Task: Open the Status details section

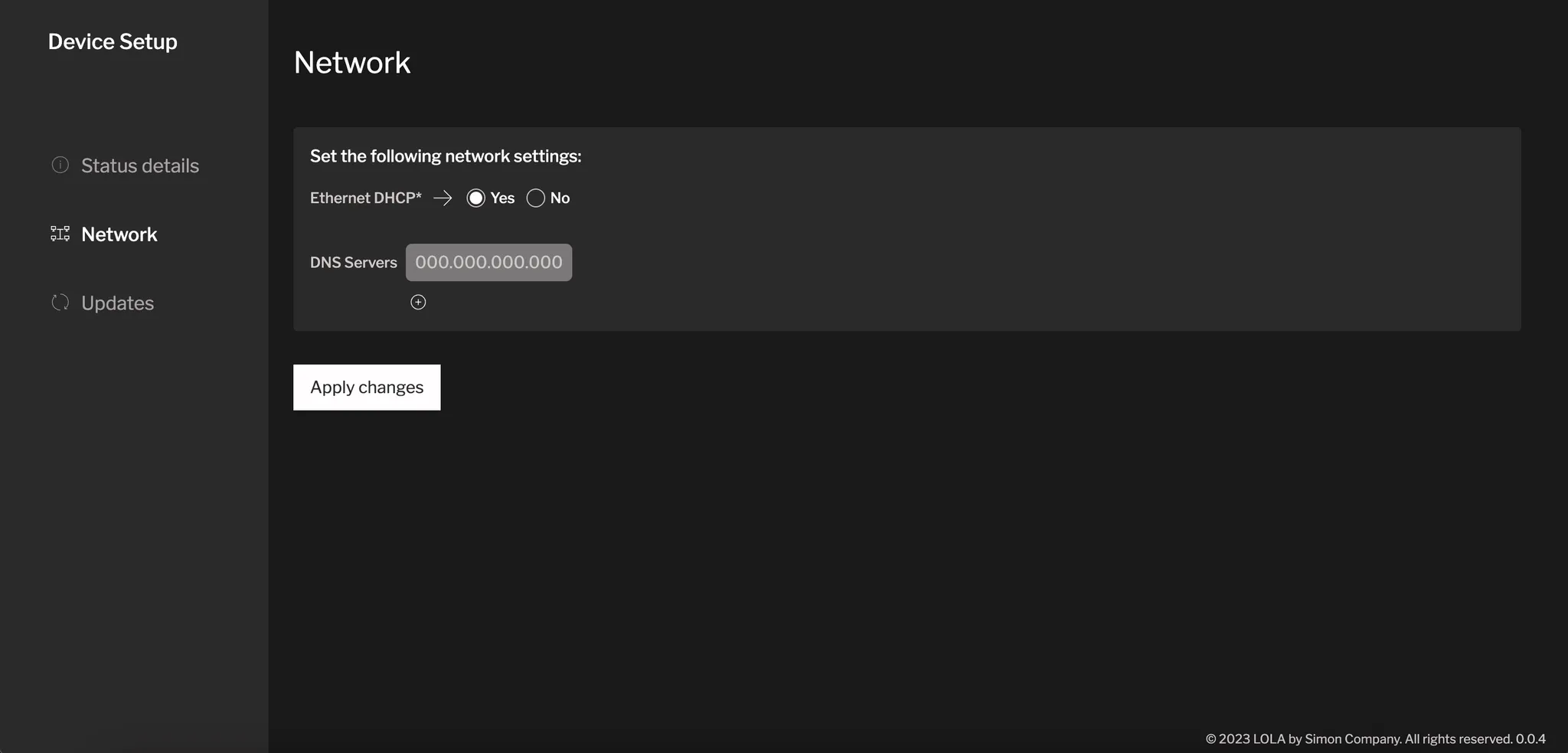Action: [139, 165]
